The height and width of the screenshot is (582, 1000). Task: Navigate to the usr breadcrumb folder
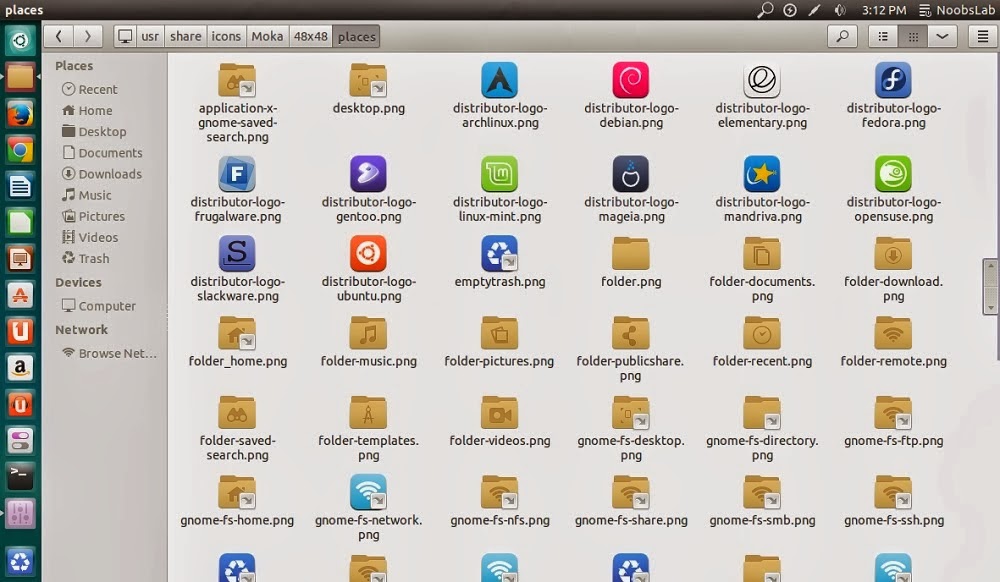(x=150, y=36)
